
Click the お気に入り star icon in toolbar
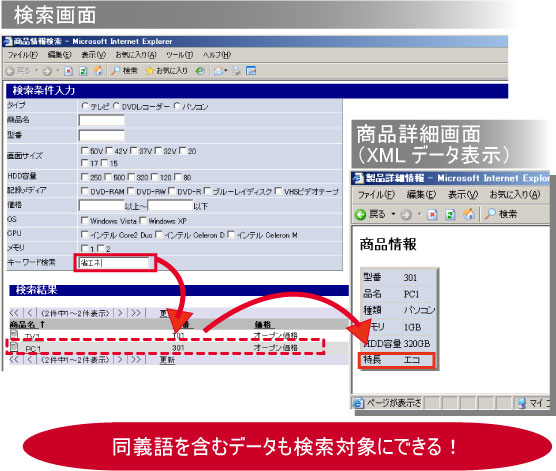point(150,71)
